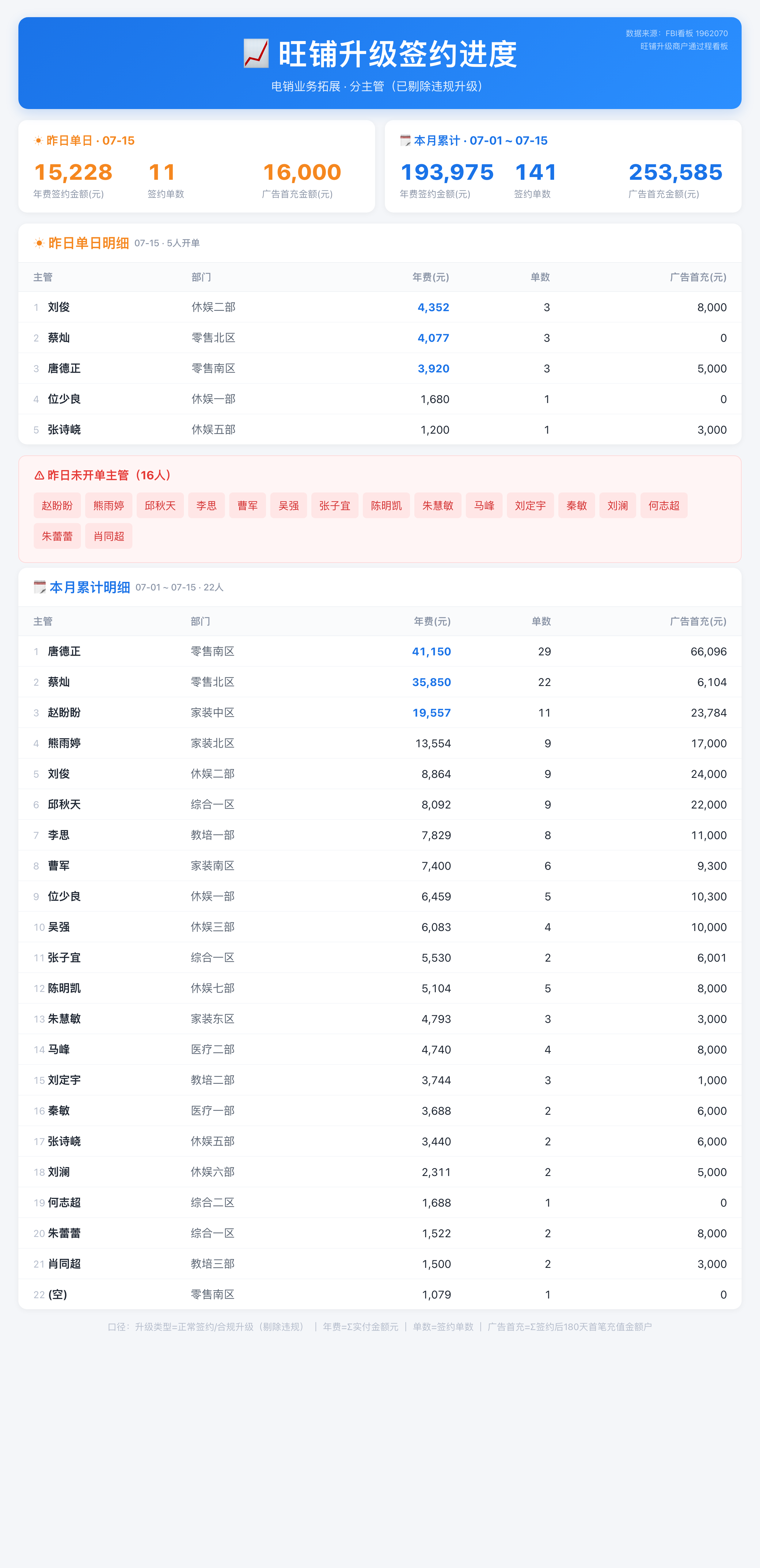Click the calendar icon beside 本月累计 · 07-01 ~ 07-15
Image resolution: width=760 pixels, height=1568 pixels.
click(x=405, y=141)
